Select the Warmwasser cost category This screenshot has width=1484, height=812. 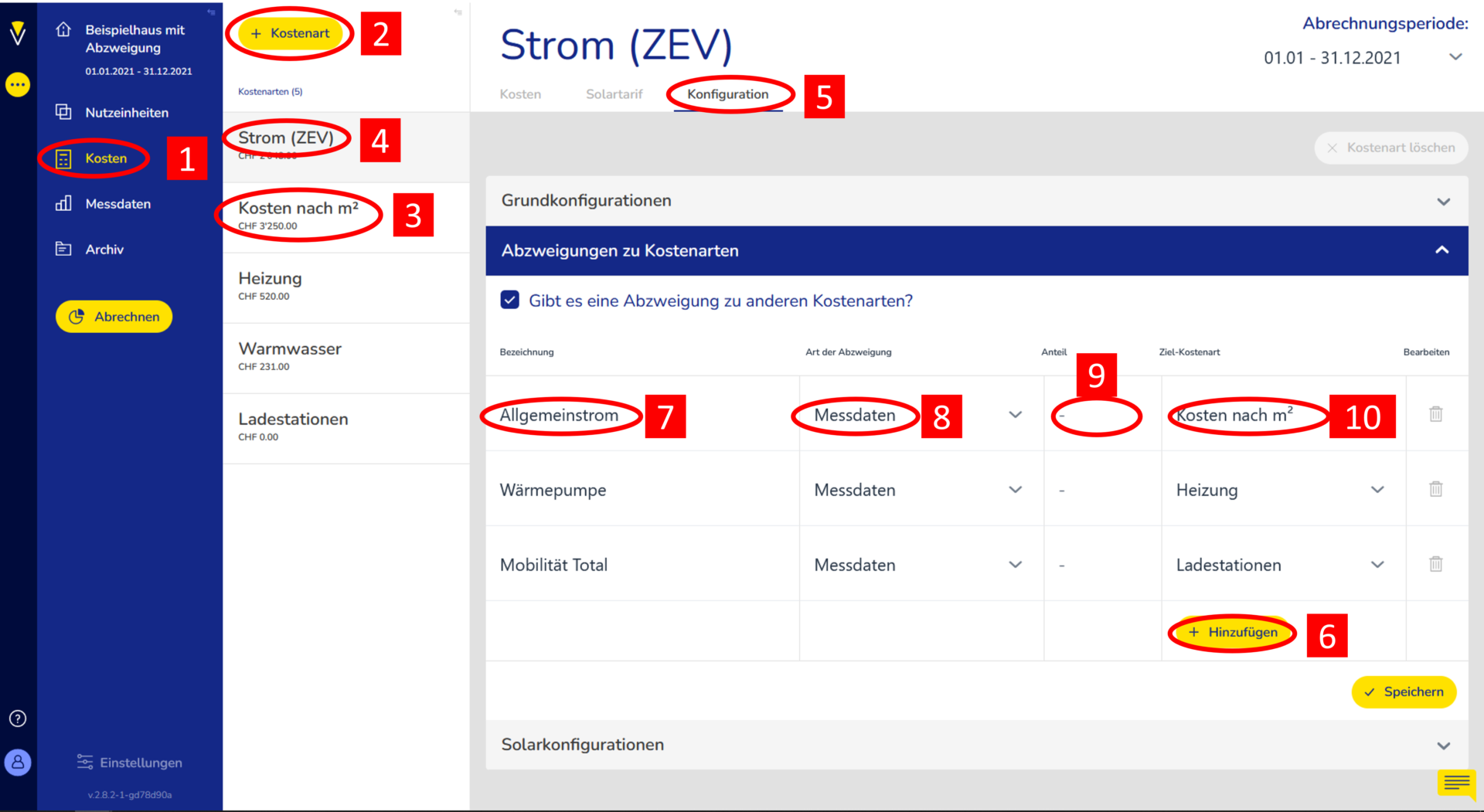click(x=290, y=349)
